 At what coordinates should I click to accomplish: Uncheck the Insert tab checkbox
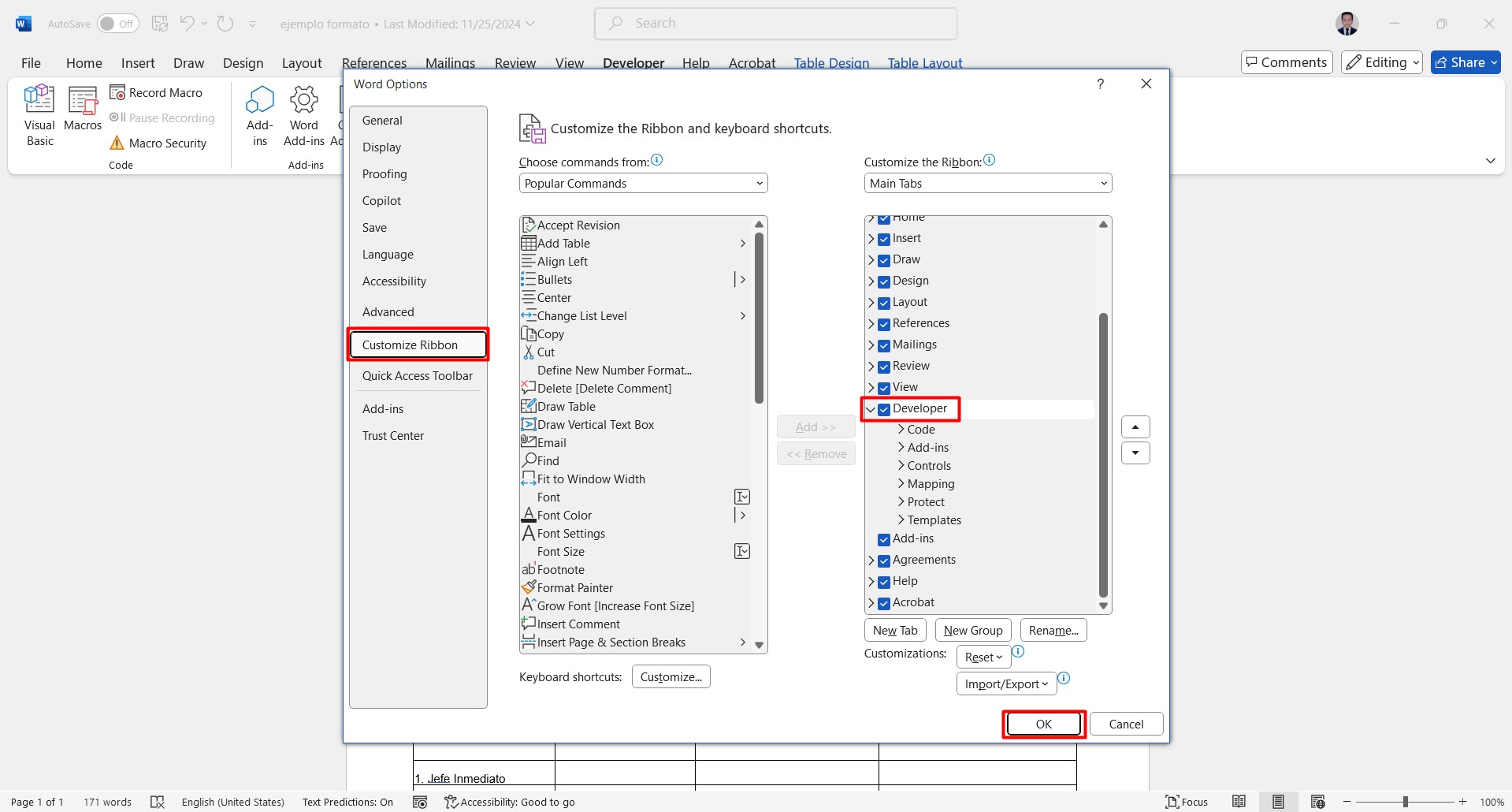(x=884, y=239)
